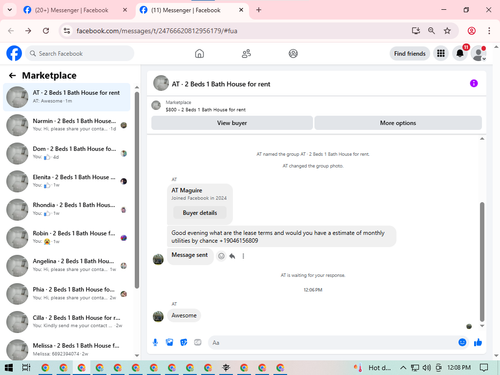Viewport: 500px width, 375px height.
Task: Open the Dom conversation
Action: coord(67,153)
